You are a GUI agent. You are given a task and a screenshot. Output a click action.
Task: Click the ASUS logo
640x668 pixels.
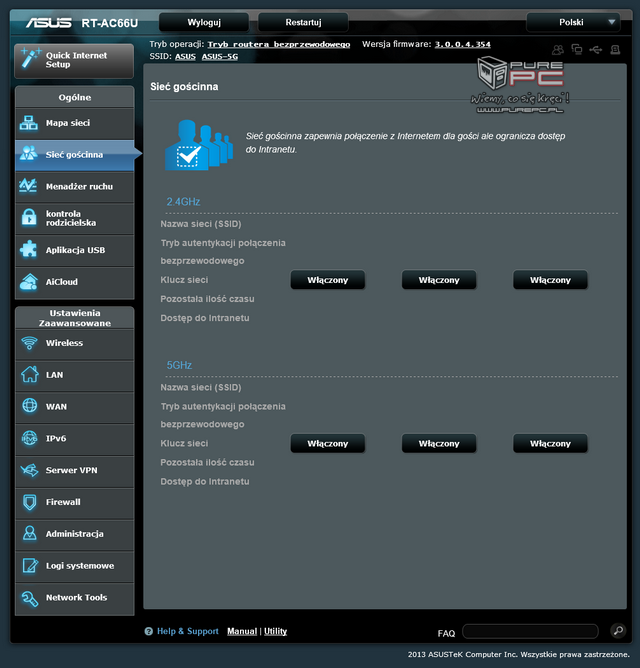[49, 23]
